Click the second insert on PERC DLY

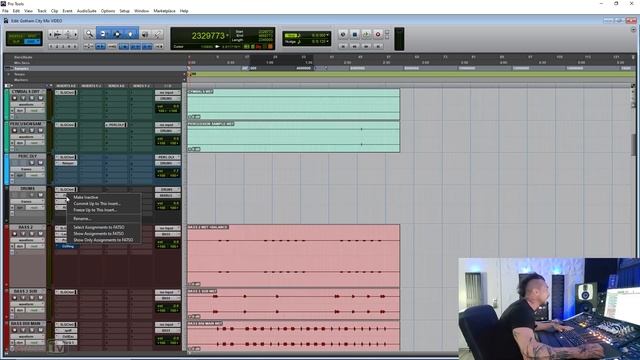click(x=66, y=163)
